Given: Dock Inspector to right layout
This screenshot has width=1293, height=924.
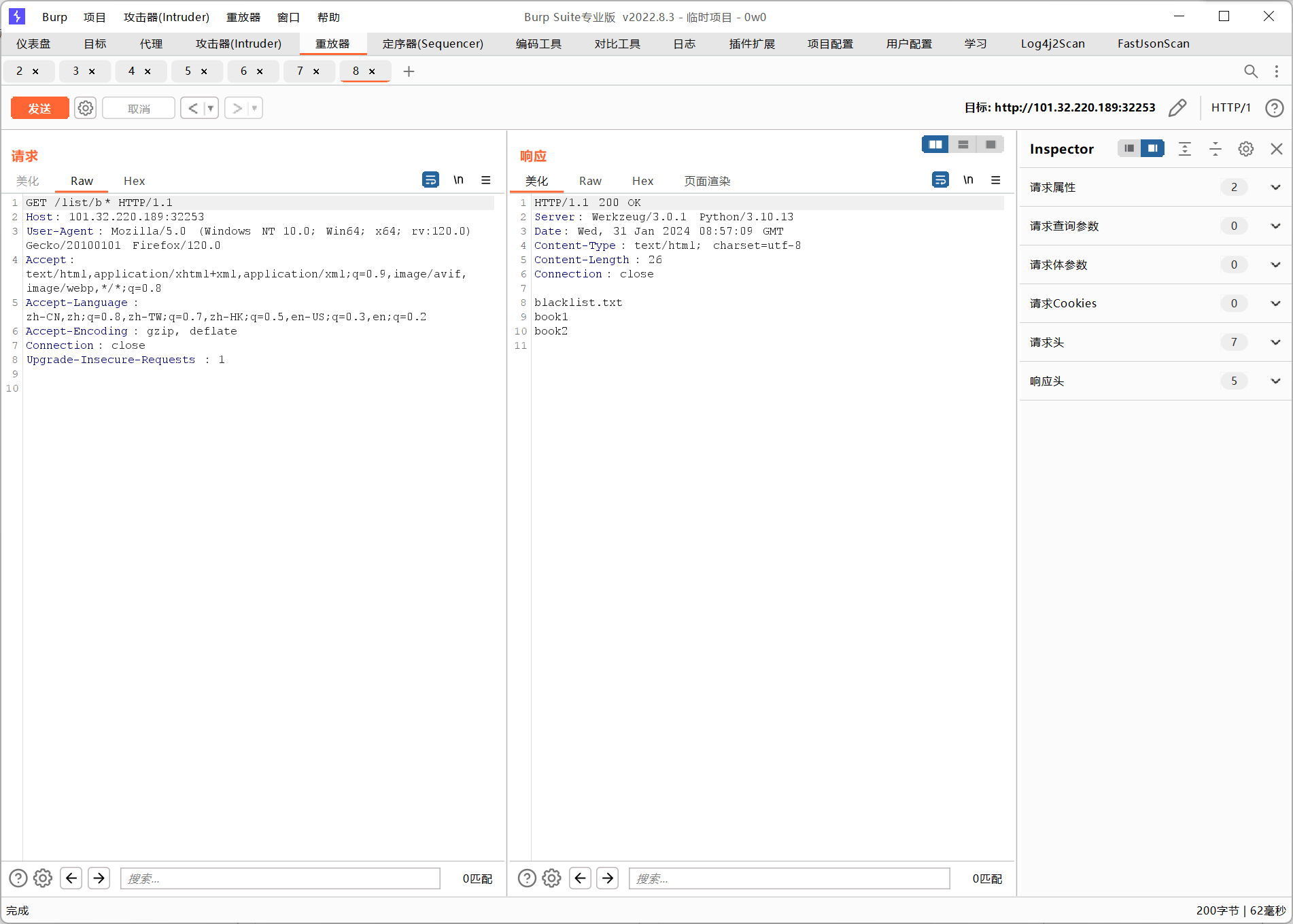Looking at the screenshot, I should 1153,148.
